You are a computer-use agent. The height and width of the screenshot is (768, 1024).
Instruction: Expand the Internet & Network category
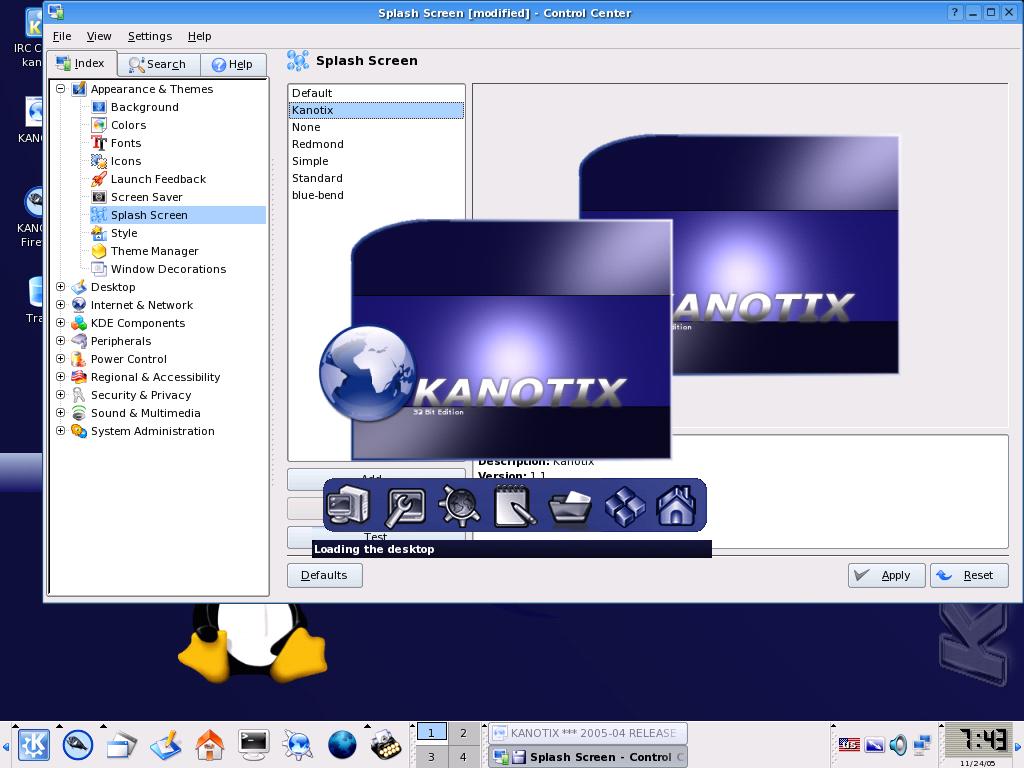point(61,305)
